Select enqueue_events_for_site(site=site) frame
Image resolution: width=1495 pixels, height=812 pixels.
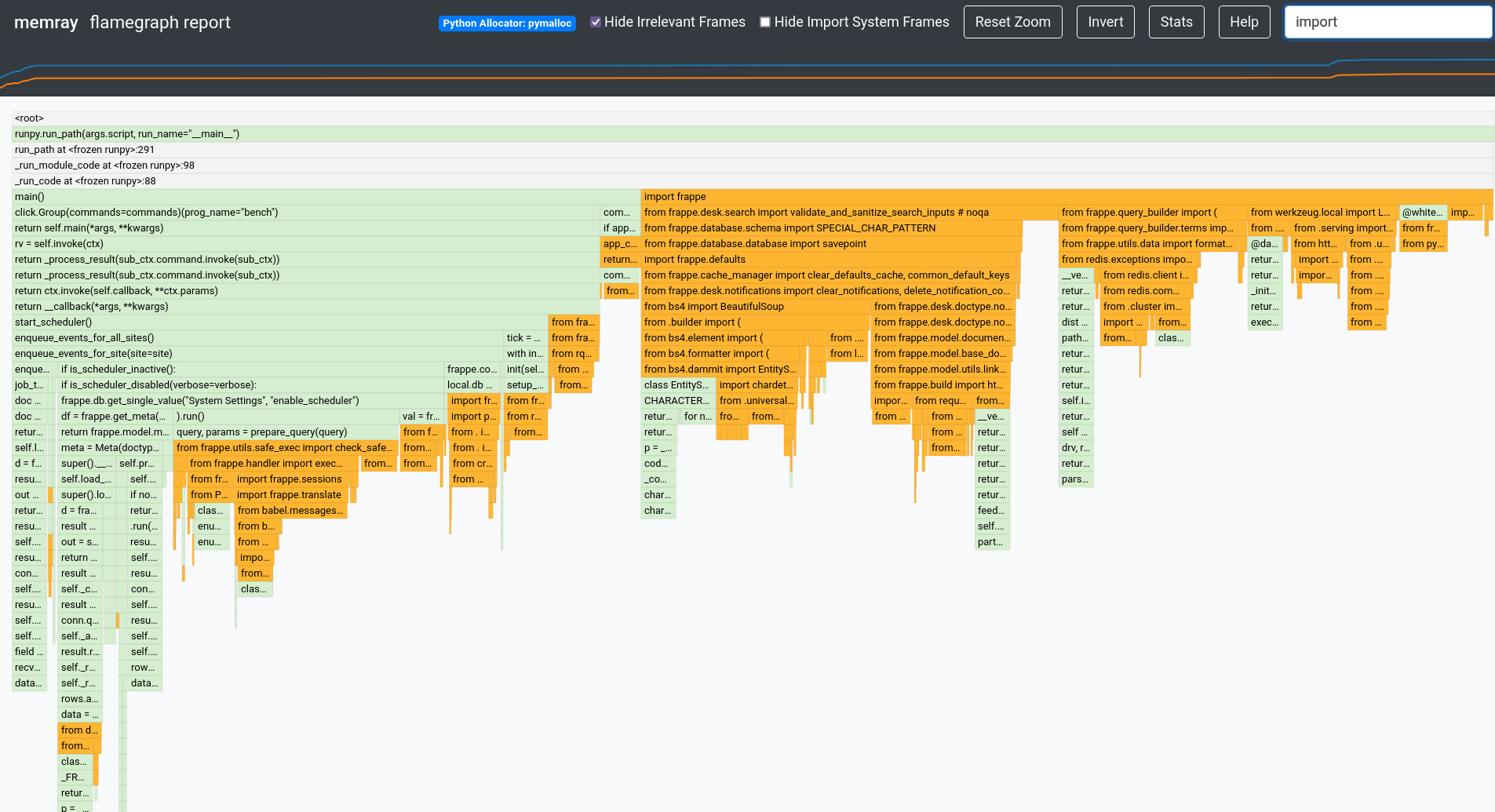[x=257, y=354]
